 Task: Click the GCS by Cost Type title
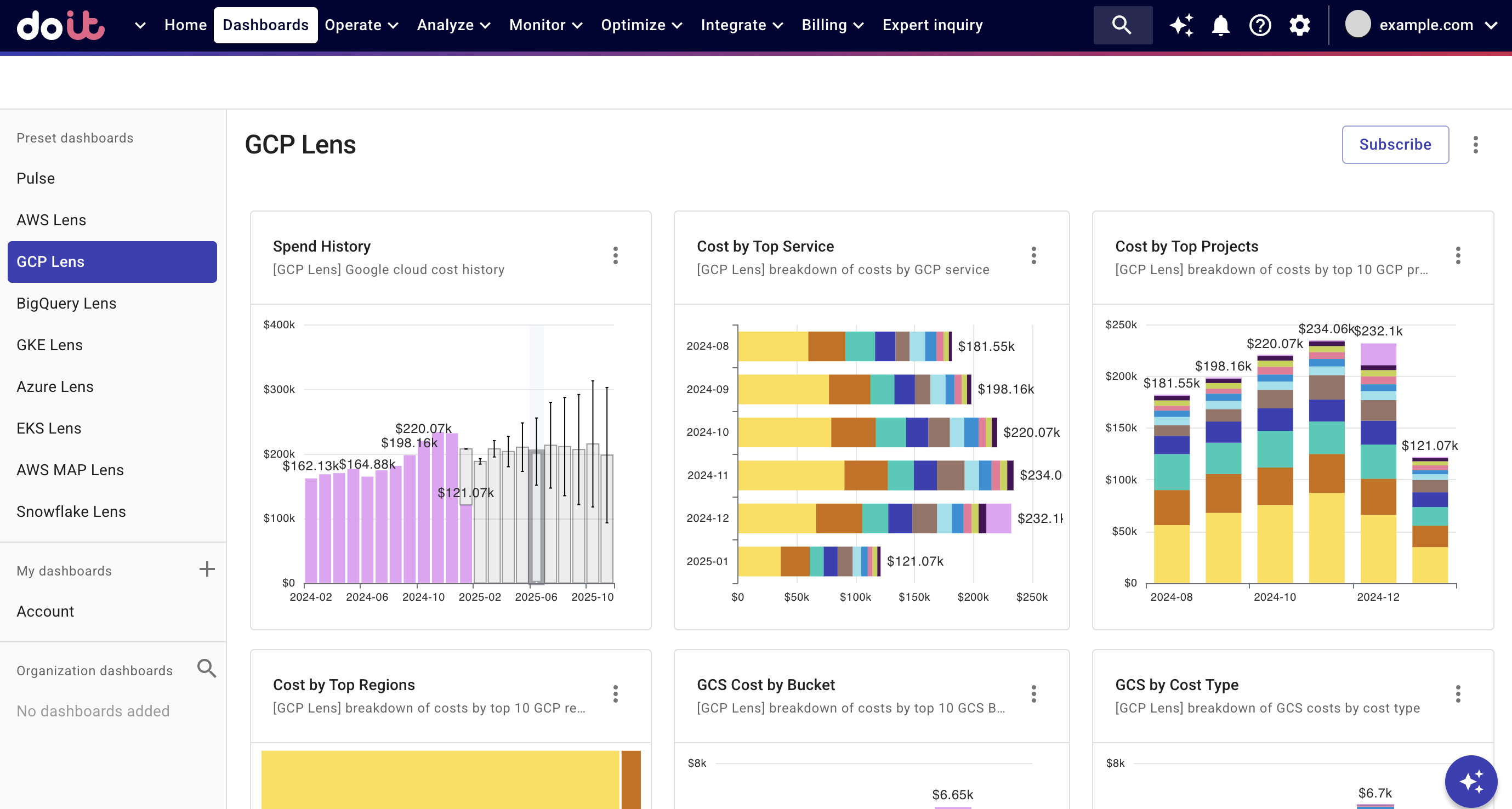[1176, 685]
